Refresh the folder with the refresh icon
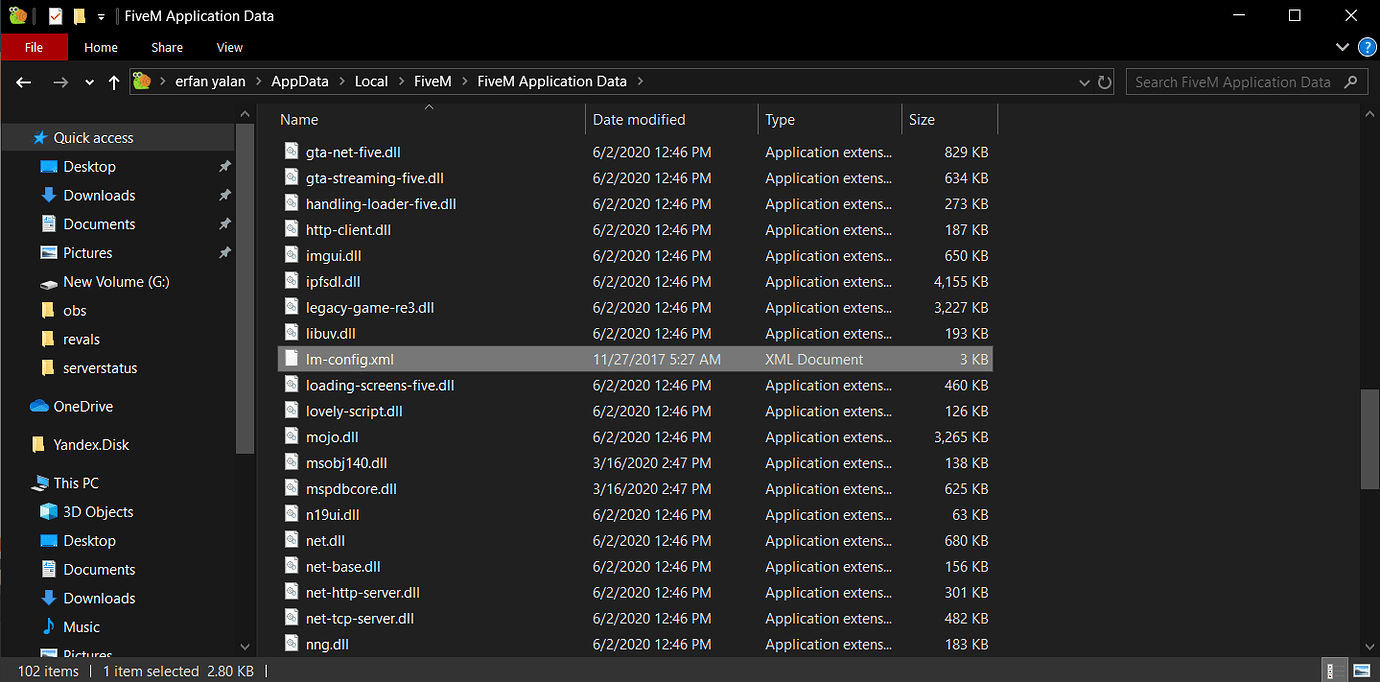Screen dimensions: 1380x682 point(1105,82)
